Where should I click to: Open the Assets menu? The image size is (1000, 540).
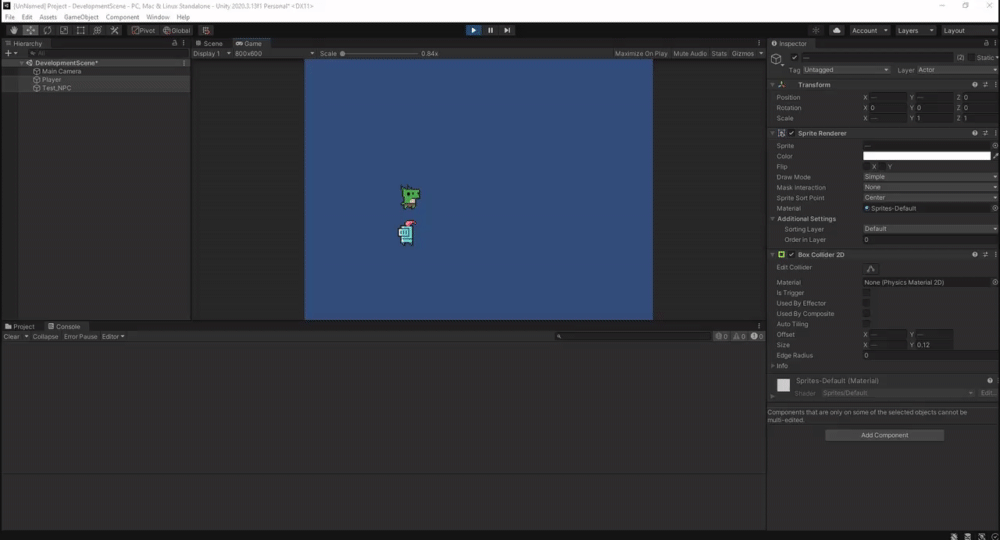(48, 17)
